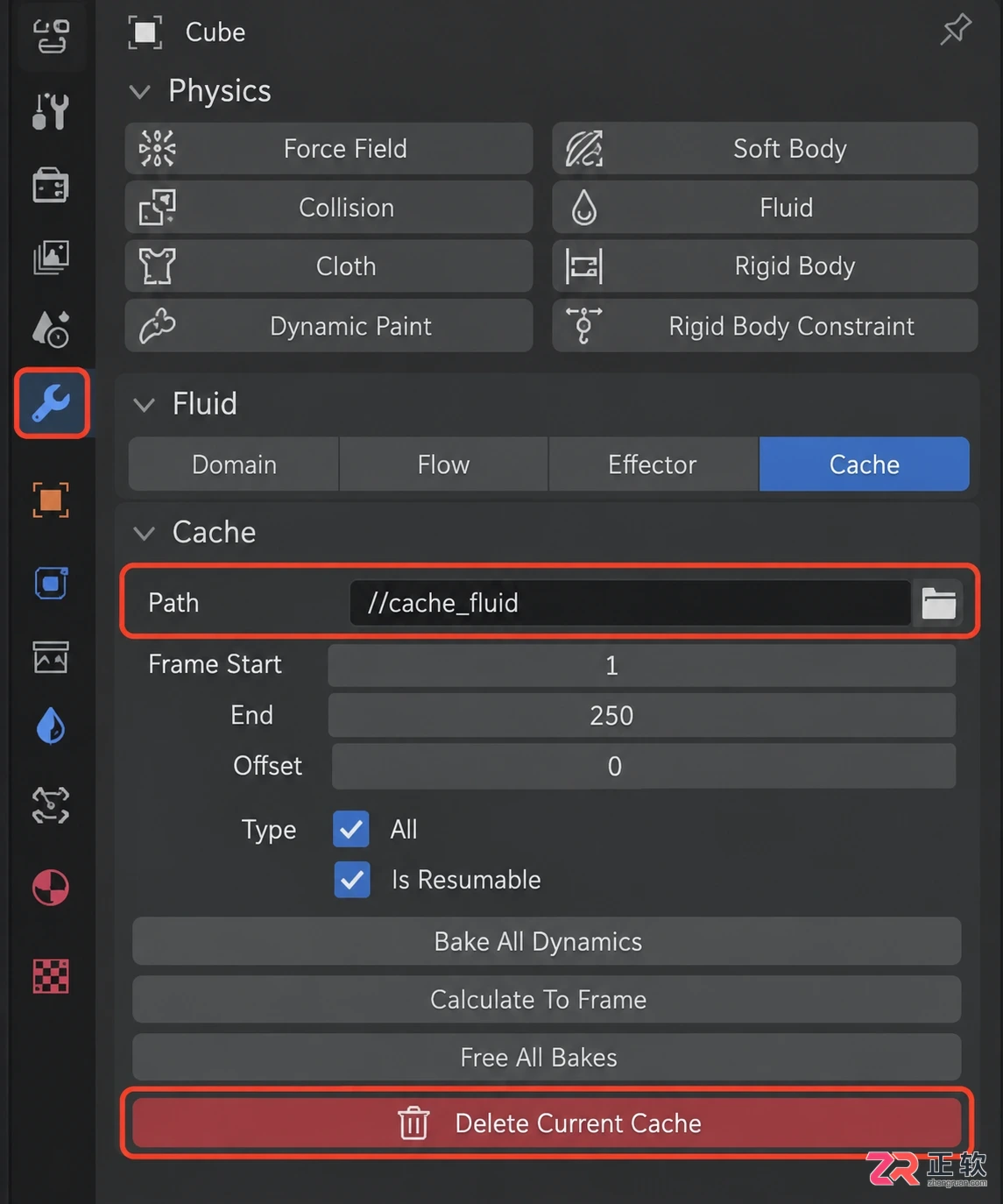Enable Rigid Body physics
The image size is (1003, 1204).
point(765,266)
